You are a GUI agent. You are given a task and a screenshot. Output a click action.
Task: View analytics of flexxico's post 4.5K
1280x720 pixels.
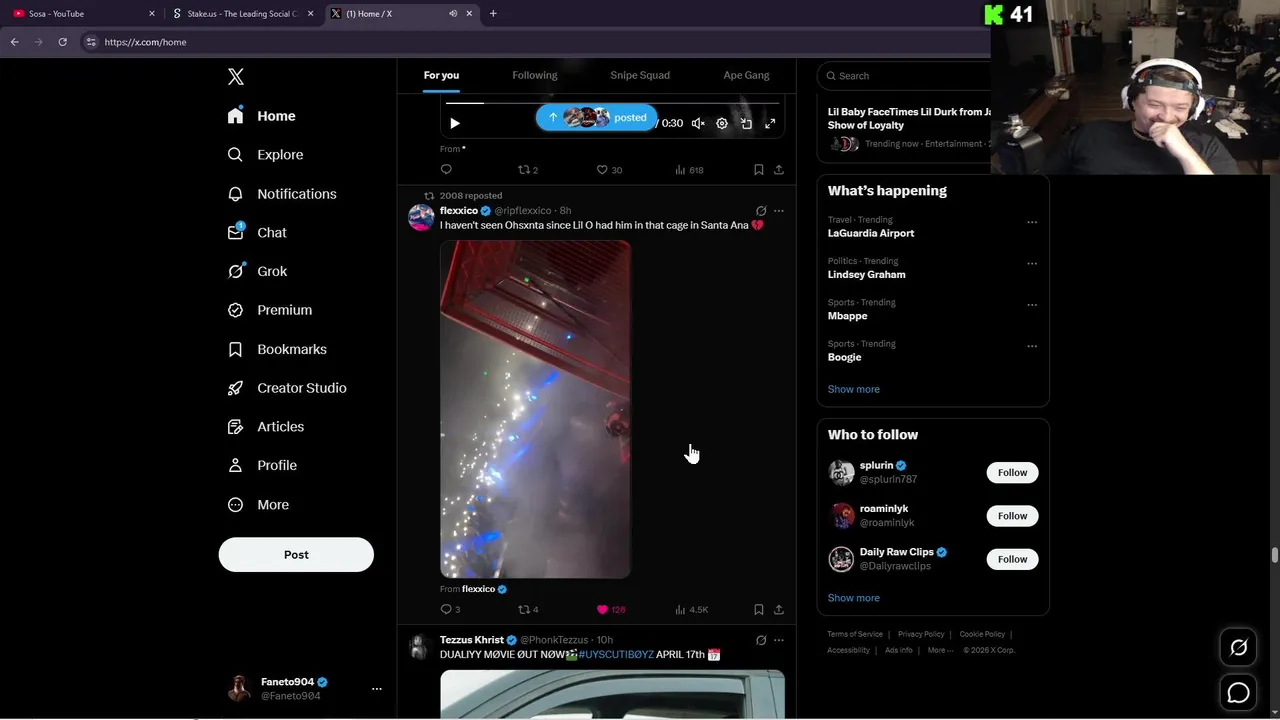click(x=691, y=609)
